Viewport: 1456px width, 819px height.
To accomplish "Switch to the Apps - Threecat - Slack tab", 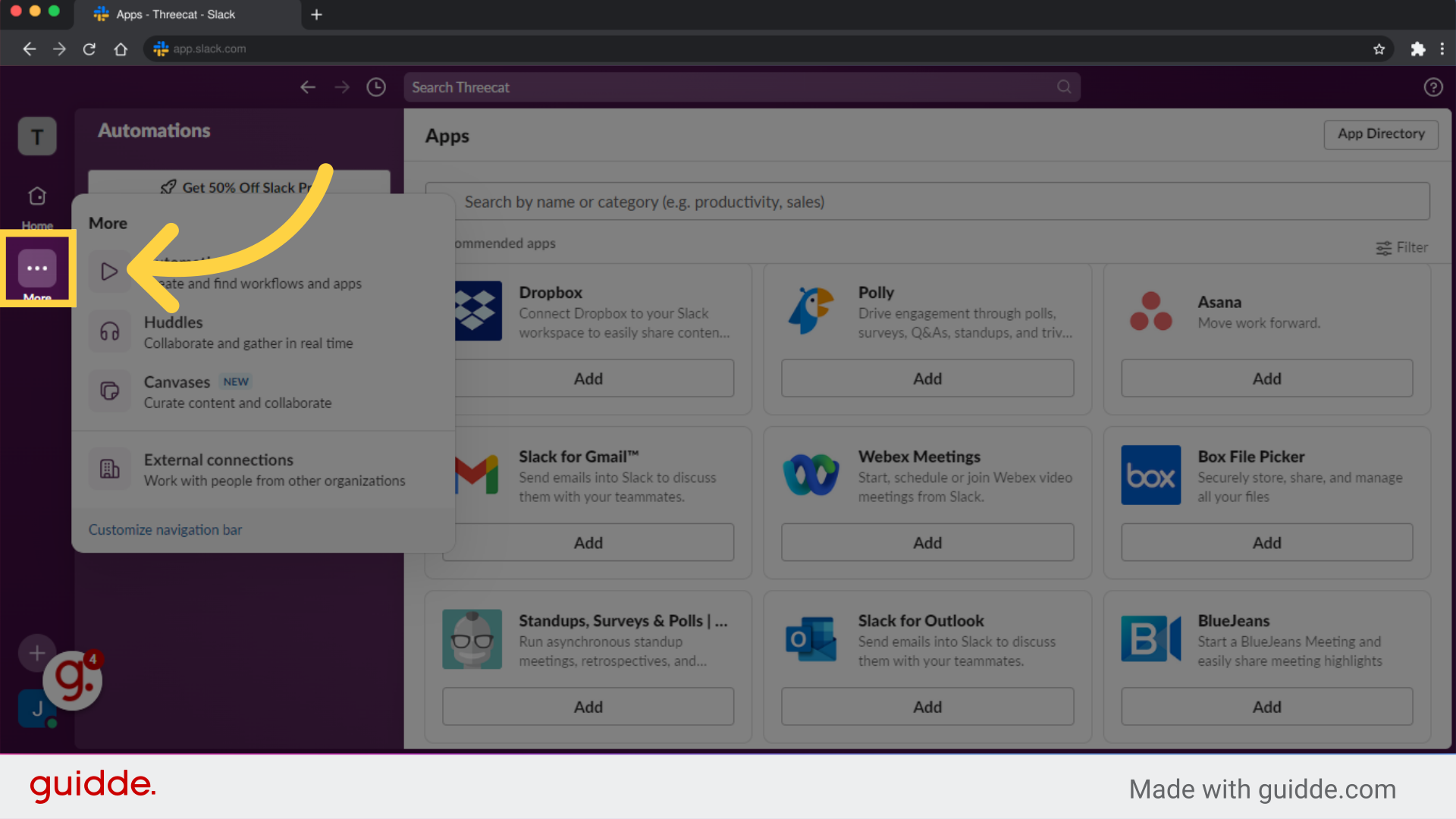I will pos(174,14).
